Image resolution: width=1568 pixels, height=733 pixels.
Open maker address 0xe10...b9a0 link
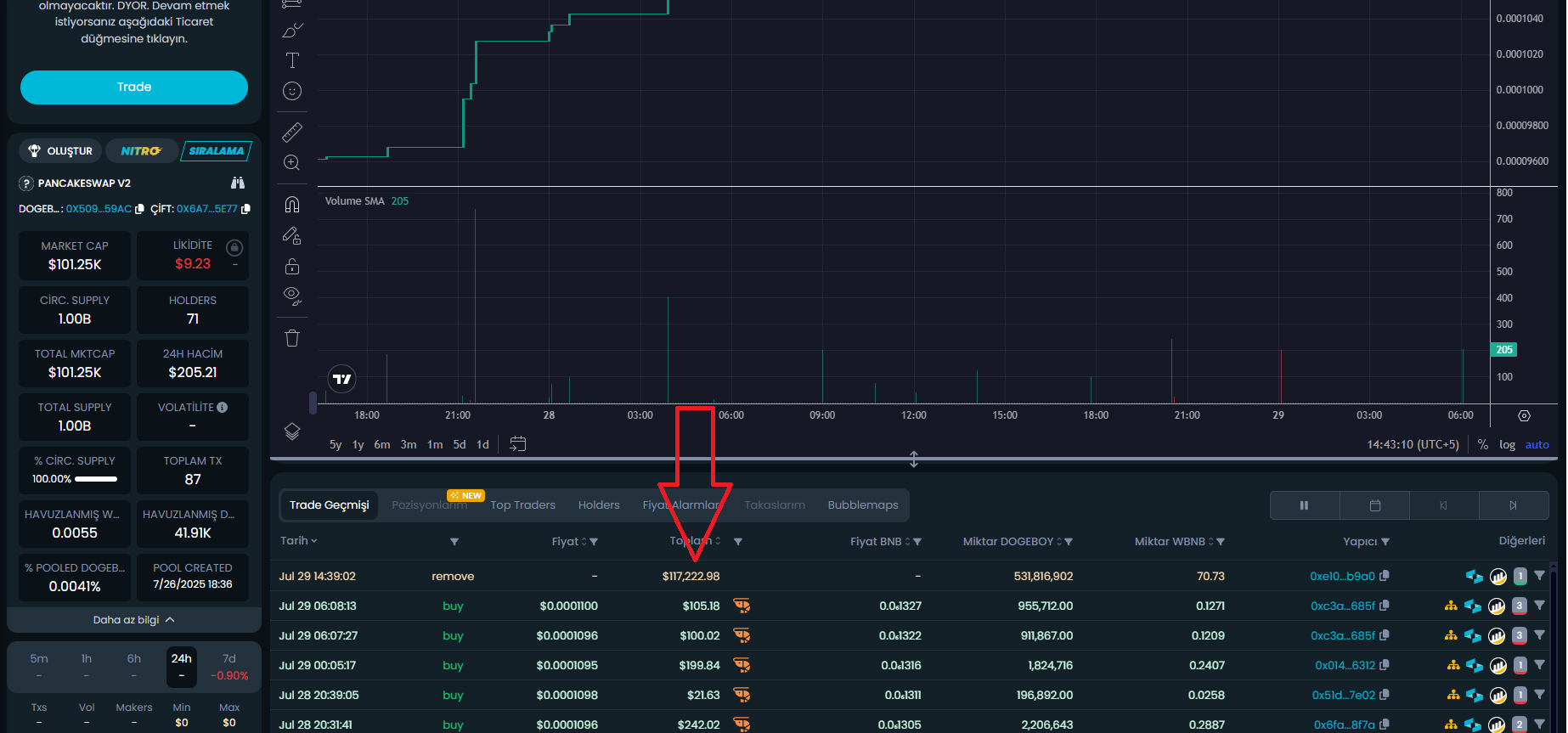coord(1341,576)
